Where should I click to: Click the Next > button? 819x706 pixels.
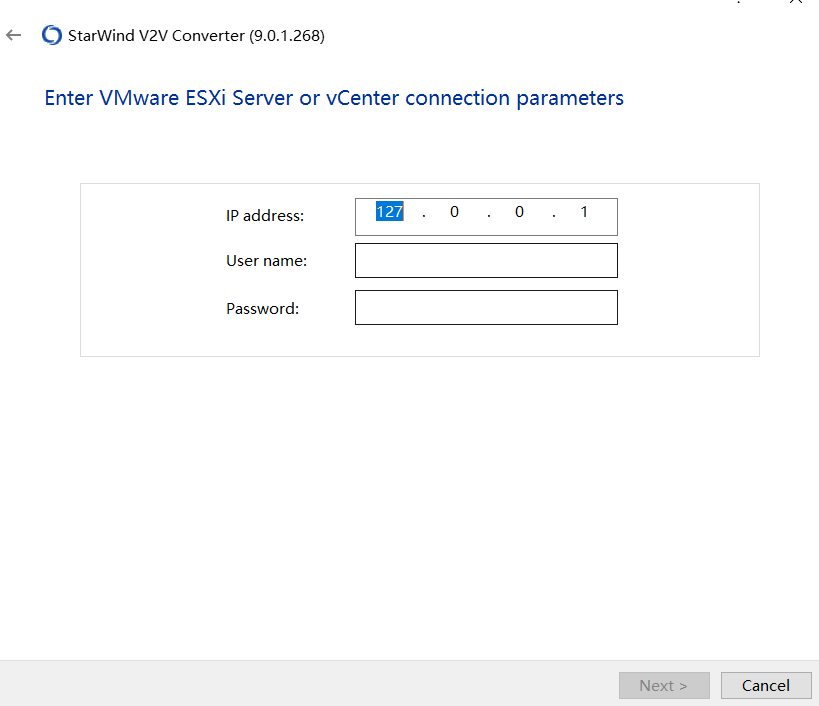click(x=664, y=685)
